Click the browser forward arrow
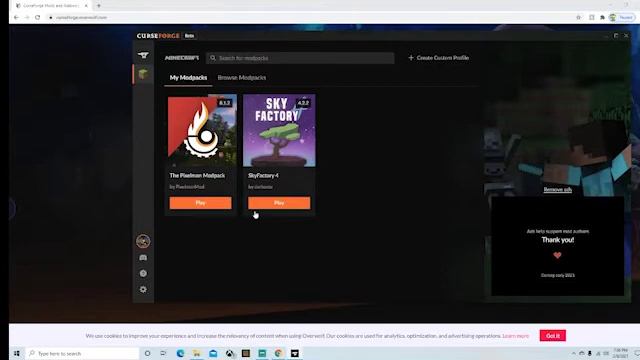 (x=27, y=18)
